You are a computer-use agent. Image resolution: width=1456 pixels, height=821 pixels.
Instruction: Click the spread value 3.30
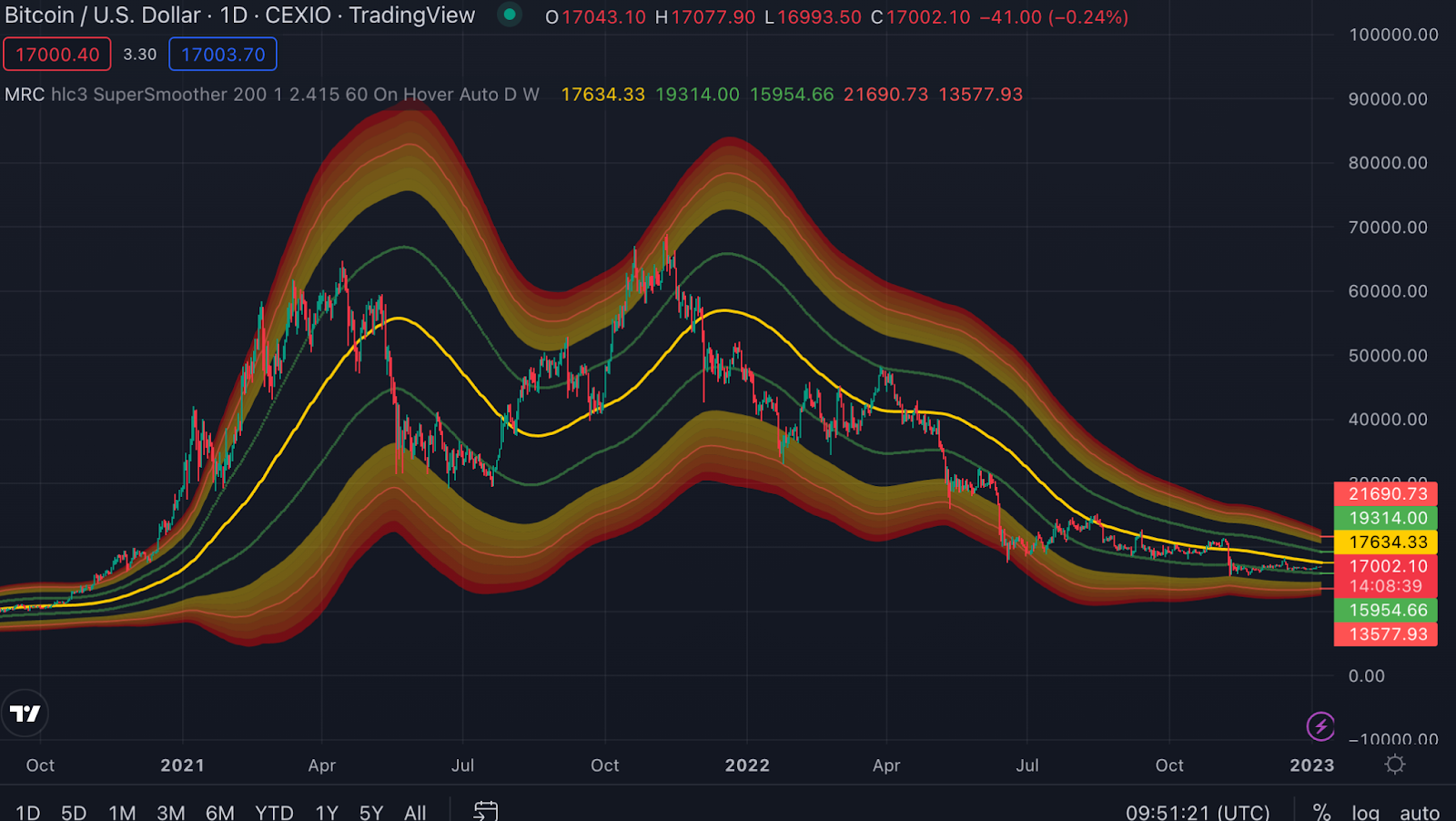[140, 55]
